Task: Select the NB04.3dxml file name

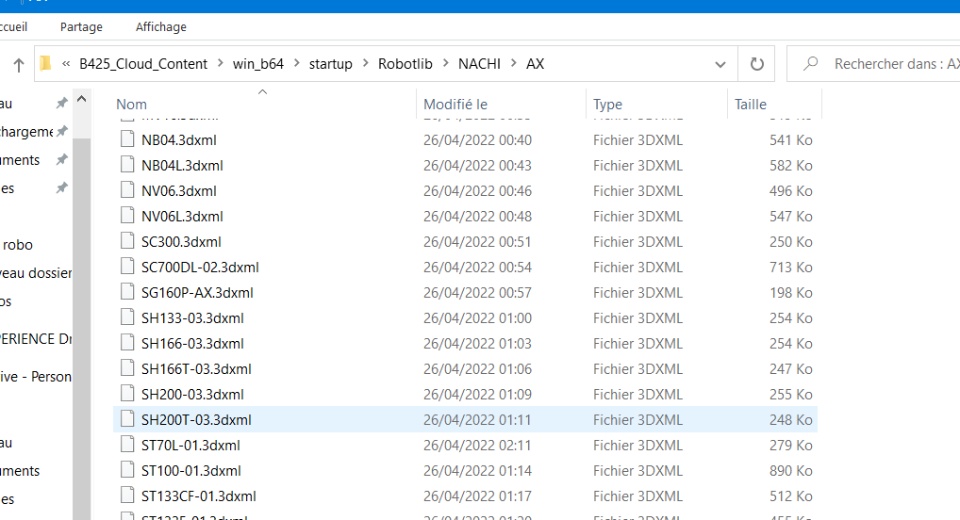Action: click(x=179, y=140)
